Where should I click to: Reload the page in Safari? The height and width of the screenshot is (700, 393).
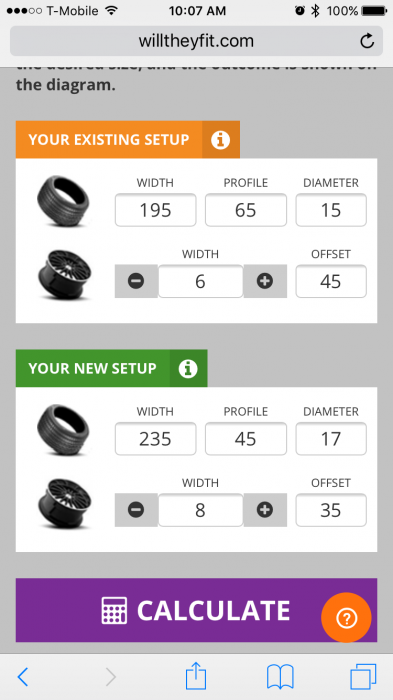click(x=367, y=41)
